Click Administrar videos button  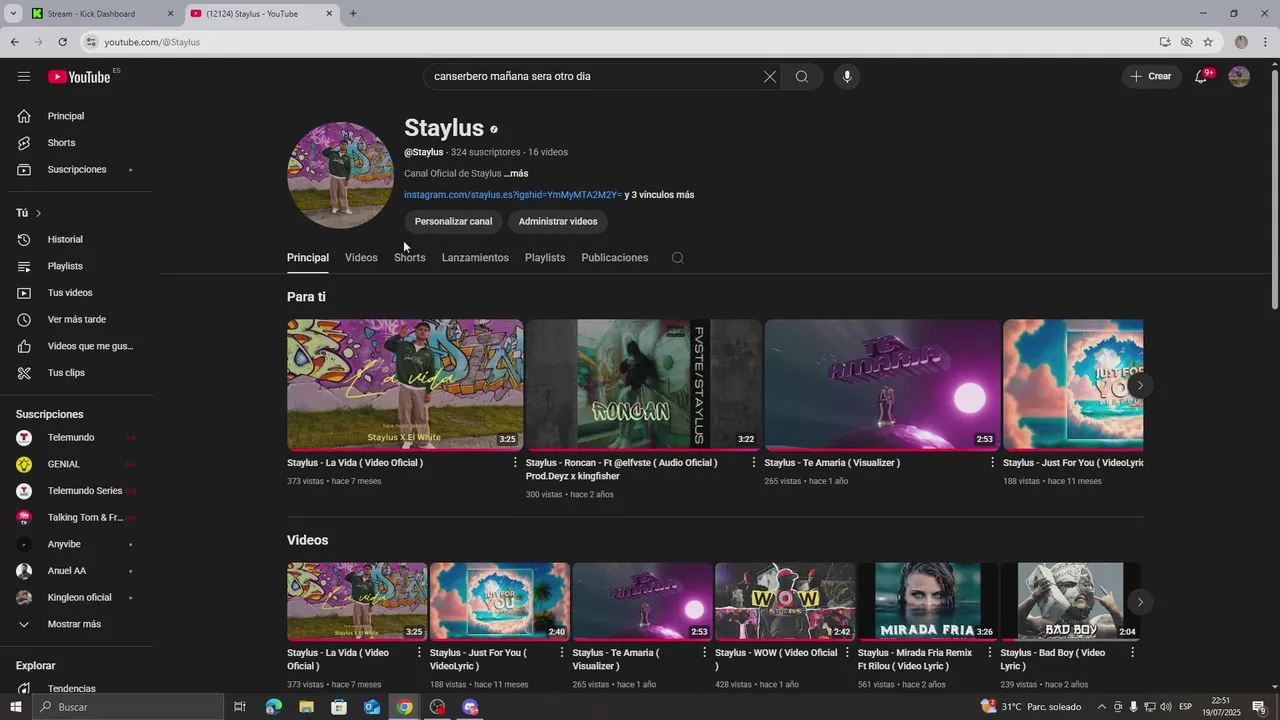pos(558,222)
